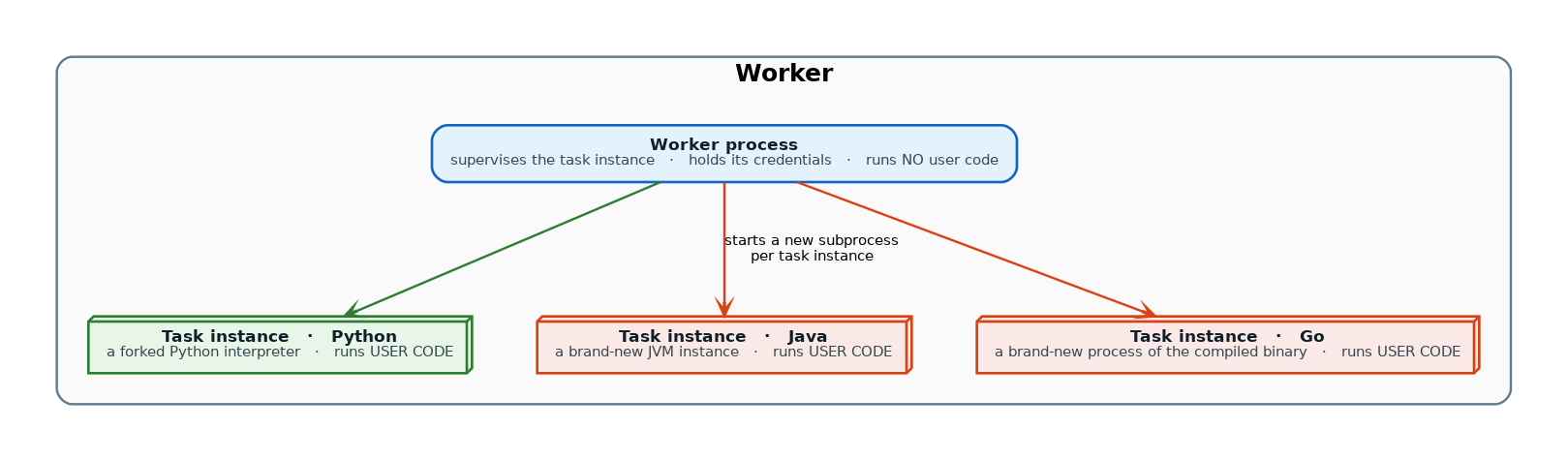Click the "Task instance · Go" heading
The height and width of the screenshot is (461, 1568).
pos(1227,337)
